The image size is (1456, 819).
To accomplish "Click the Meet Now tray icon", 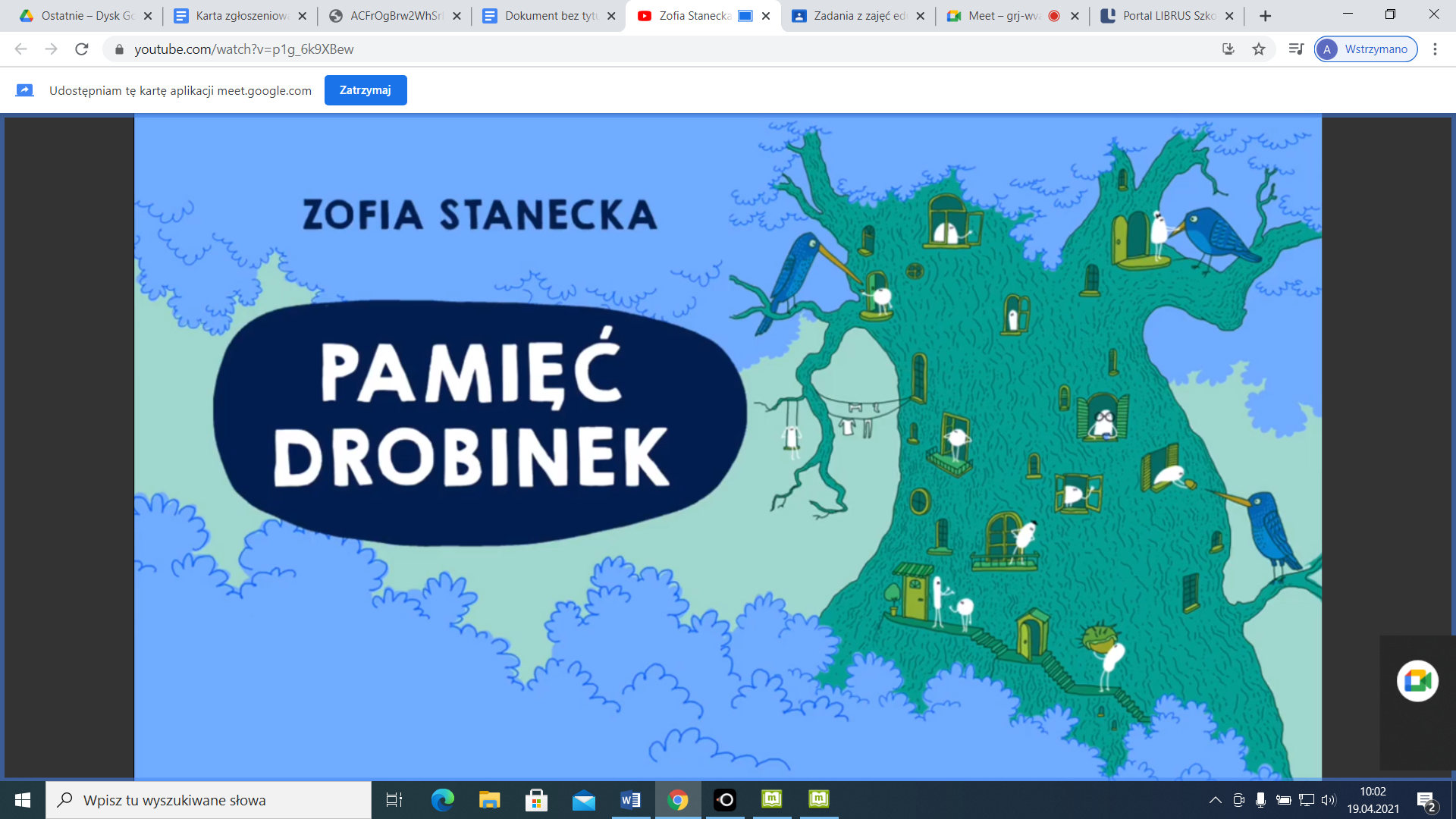I will (1238, 800).
